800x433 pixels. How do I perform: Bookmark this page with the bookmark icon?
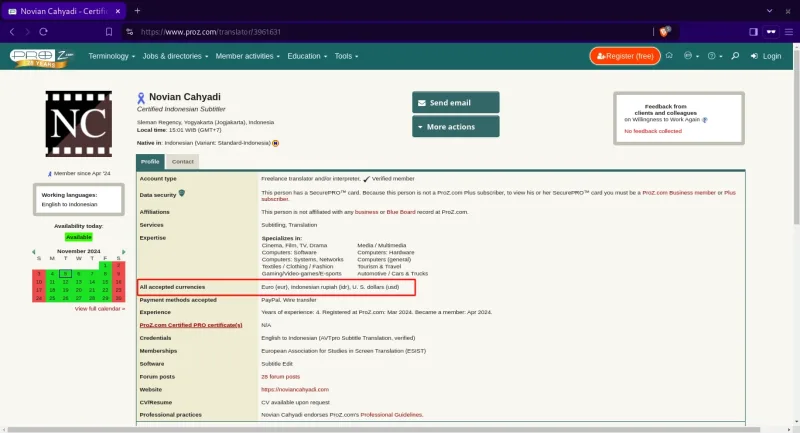[x=109, y=32]
